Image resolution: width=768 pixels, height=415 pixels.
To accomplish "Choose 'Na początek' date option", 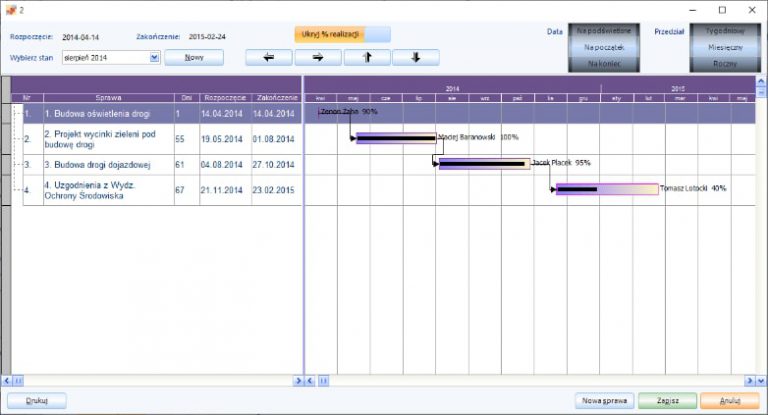I will click(x=604, y=47).
